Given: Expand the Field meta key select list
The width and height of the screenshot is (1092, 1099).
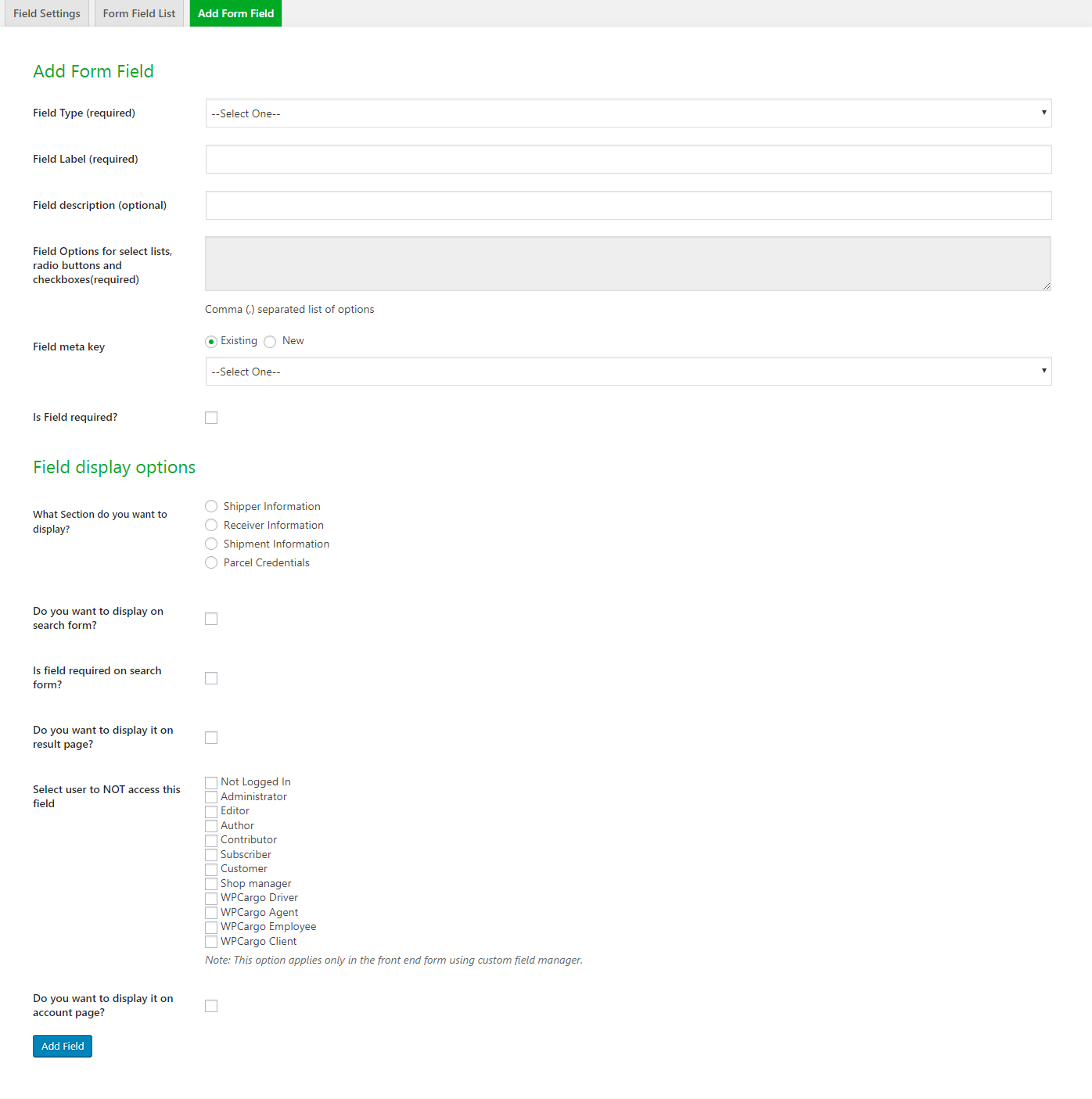Looking at the screenshot, I should pos(628,372).
